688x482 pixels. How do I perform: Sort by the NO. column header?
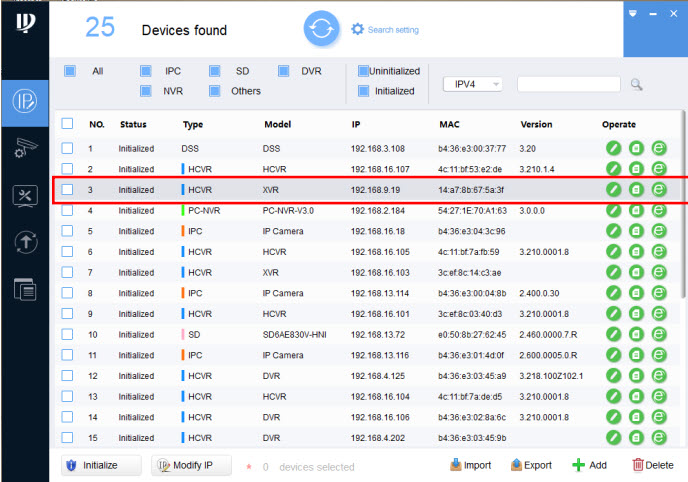click(97, 124)
